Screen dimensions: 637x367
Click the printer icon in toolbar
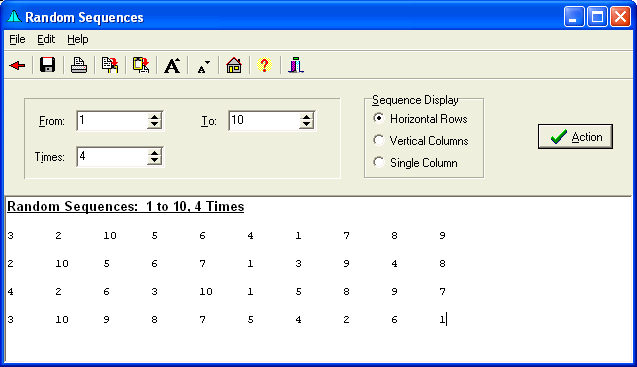pos(79,65)
